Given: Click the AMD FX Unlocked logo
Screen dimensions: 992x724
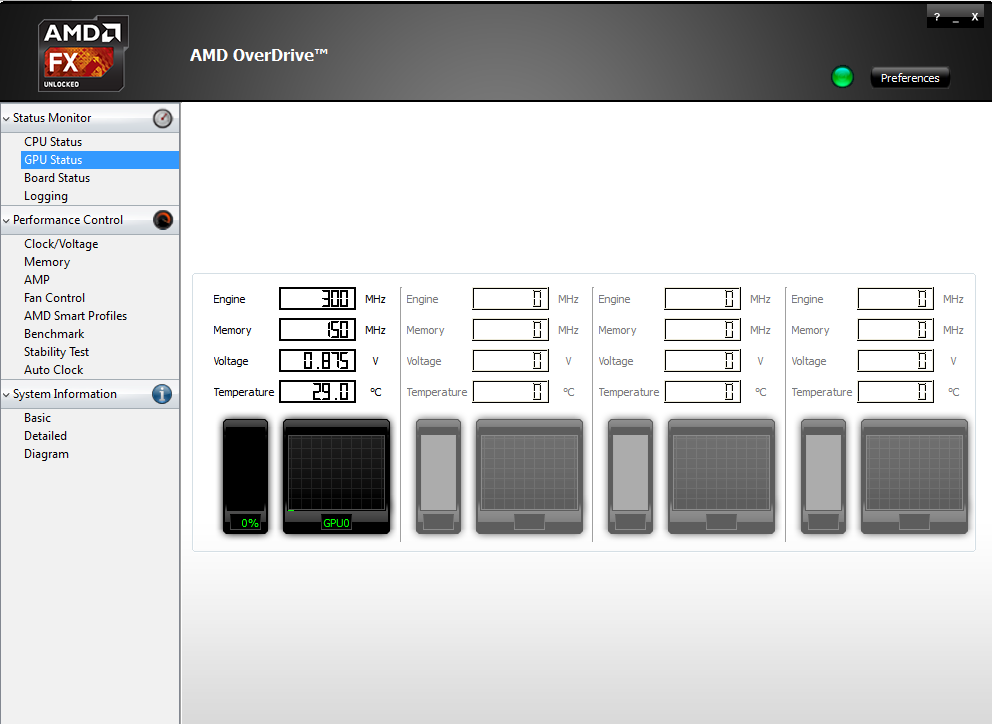Looking at the screenshot, I should (83, 54).
